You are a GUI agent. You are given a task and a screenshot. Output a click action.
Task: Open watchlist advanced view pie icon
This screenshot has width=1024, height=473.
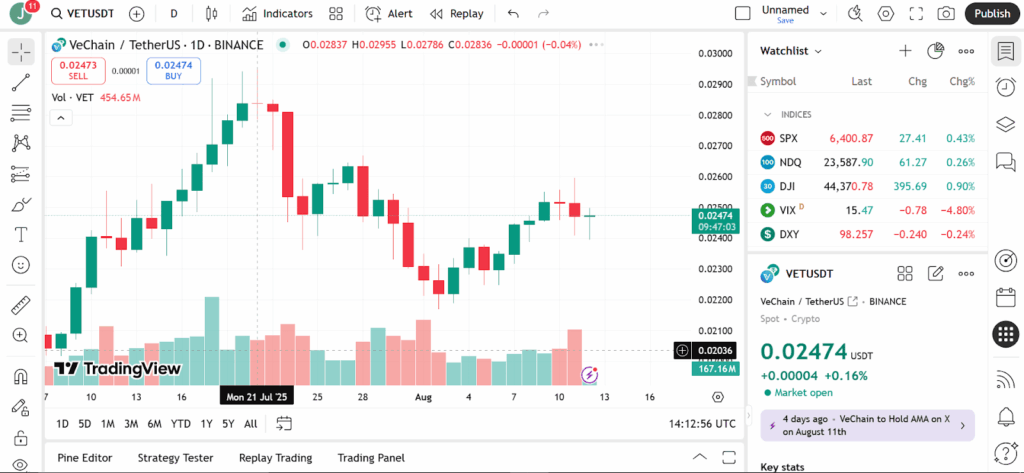(936, 51)
